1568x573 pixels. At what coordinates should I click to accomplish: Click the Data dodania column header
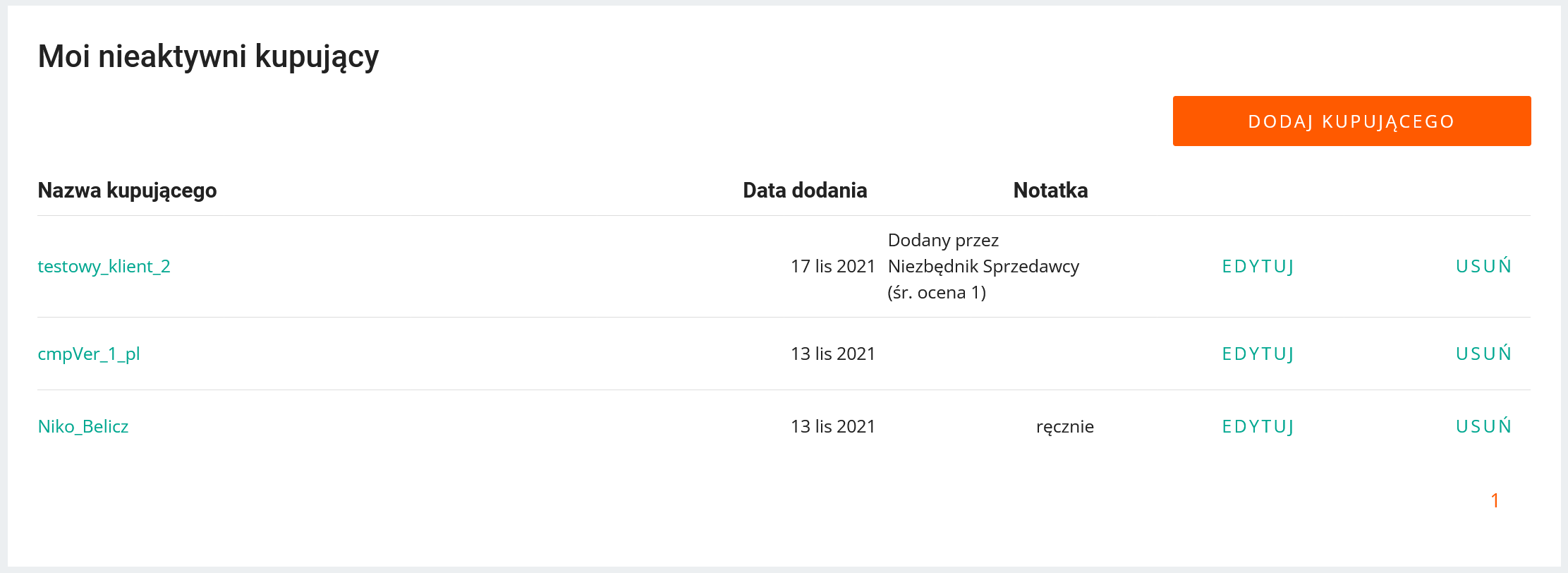(805, 191)
